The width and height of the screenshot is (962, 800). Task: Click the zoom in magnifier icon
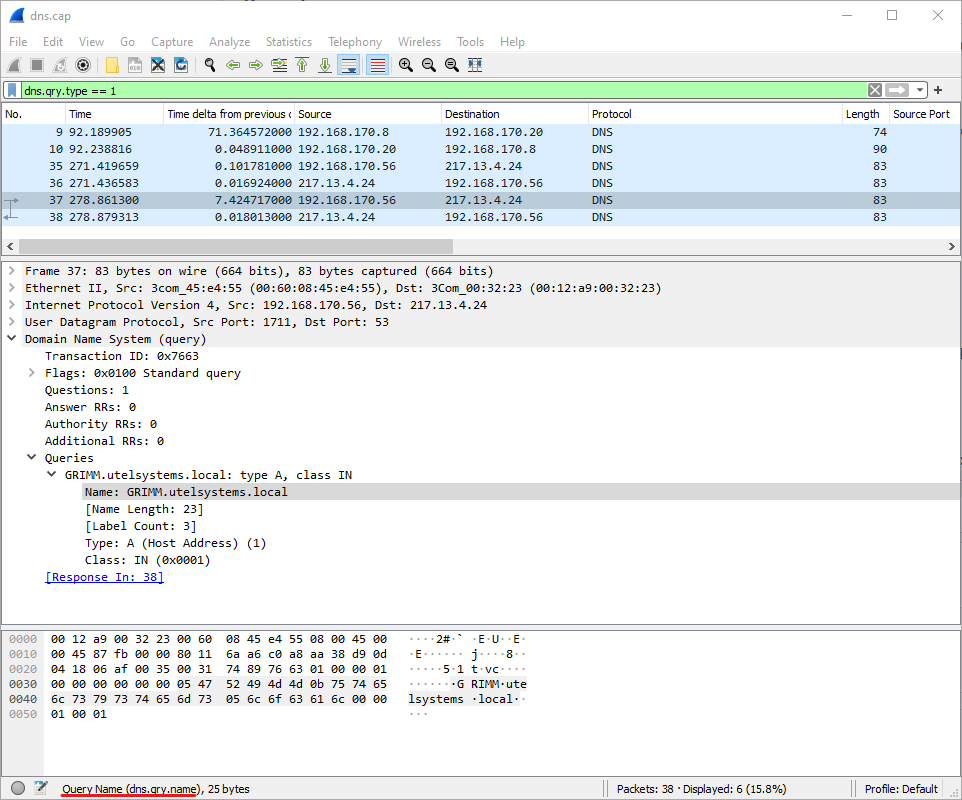pyautogui.click(x=406, y=65)
